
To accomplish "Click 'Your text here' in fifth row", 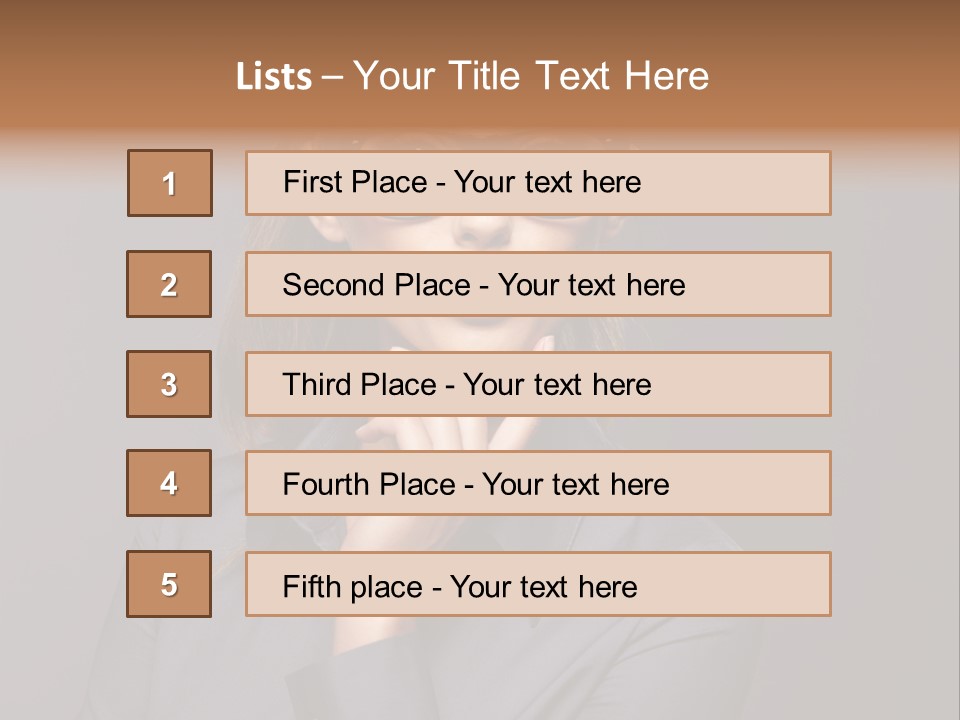I will pos(543,586).
